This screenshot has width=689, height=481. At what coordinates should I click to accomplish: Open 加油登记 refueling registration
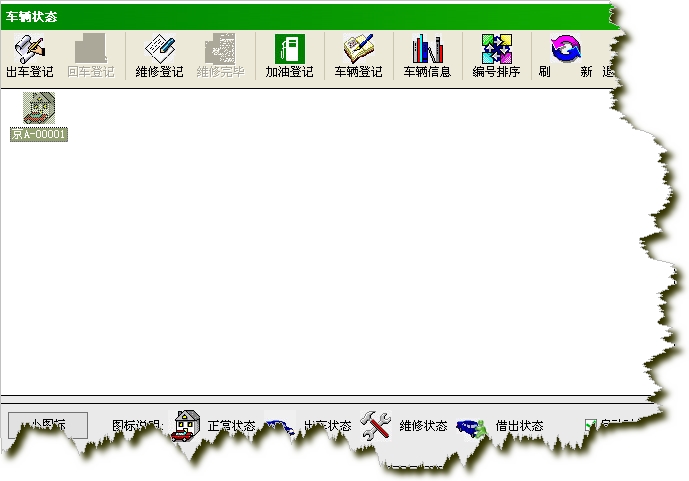coord(289,56)
